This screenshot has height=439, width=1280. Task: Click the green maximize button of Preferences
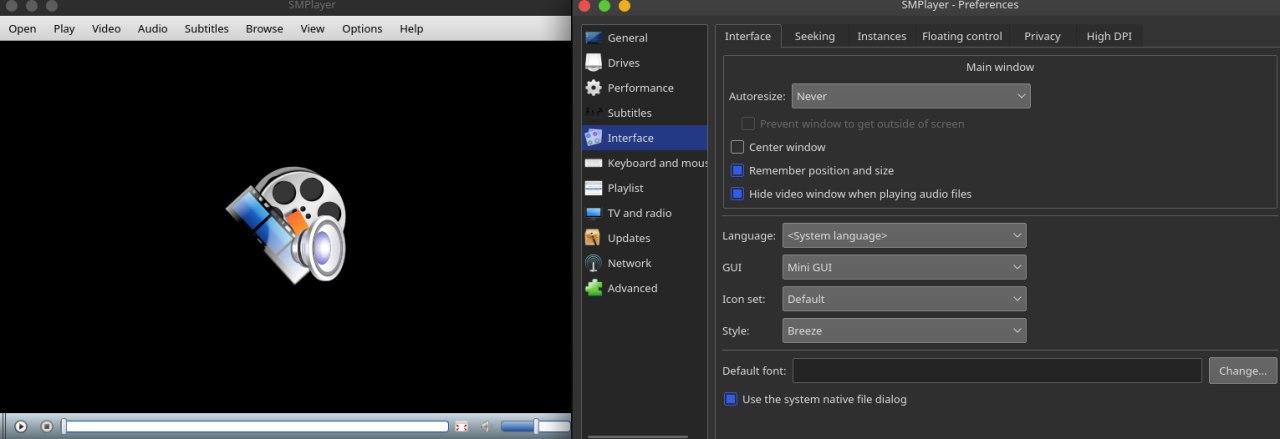(604, 6)
